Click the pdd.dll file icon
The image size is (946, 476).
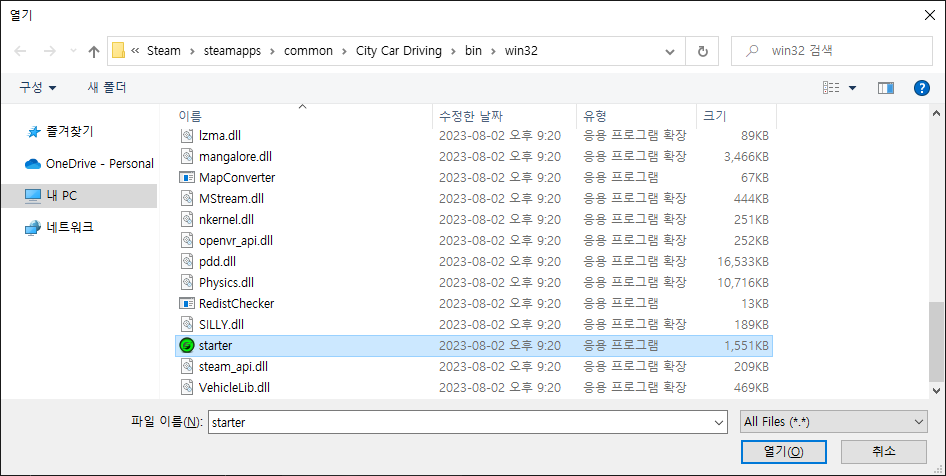tap(187, 261)
